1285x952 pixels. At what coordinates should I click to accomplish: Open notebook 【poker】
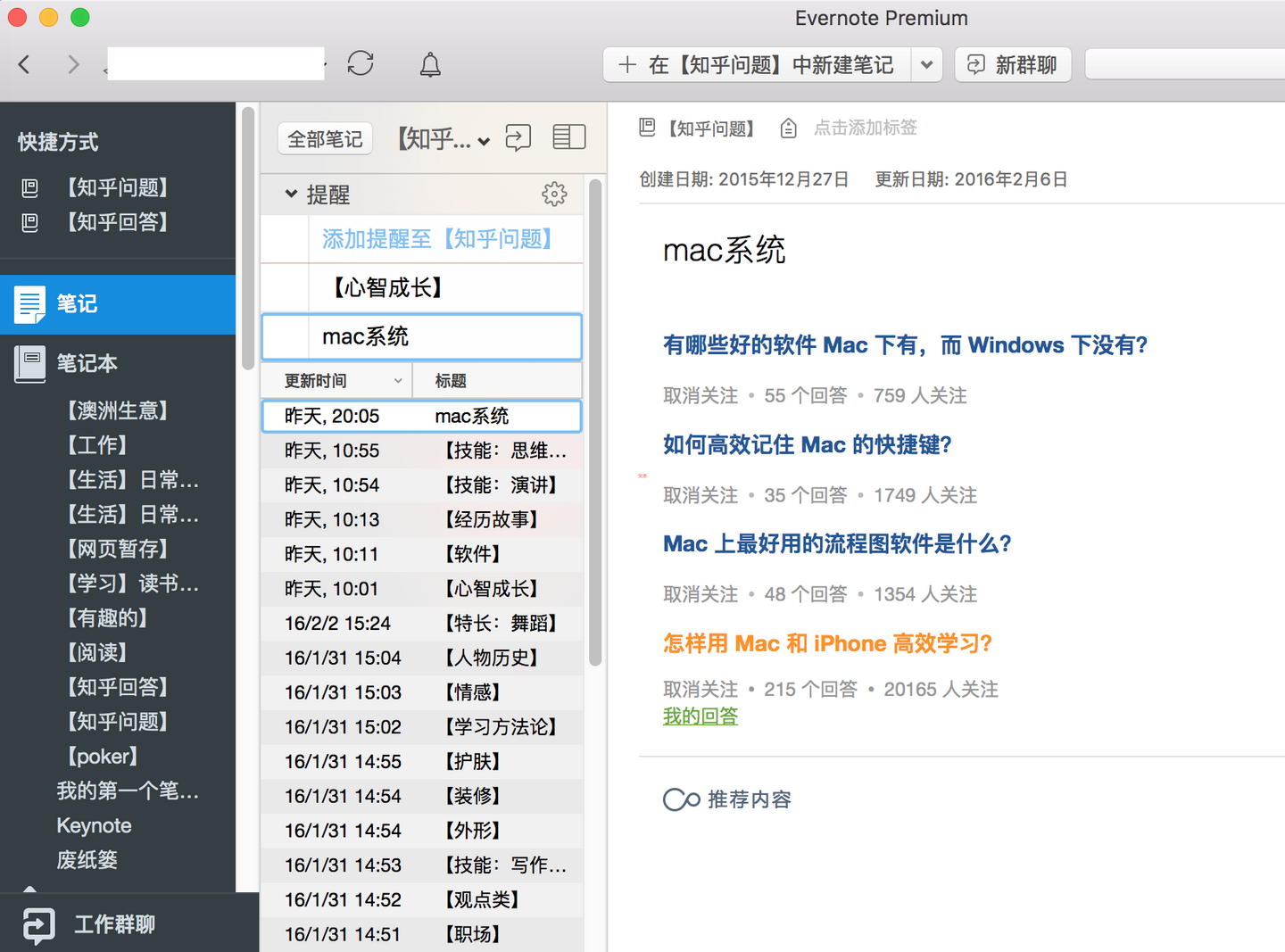tap(102, 757)
